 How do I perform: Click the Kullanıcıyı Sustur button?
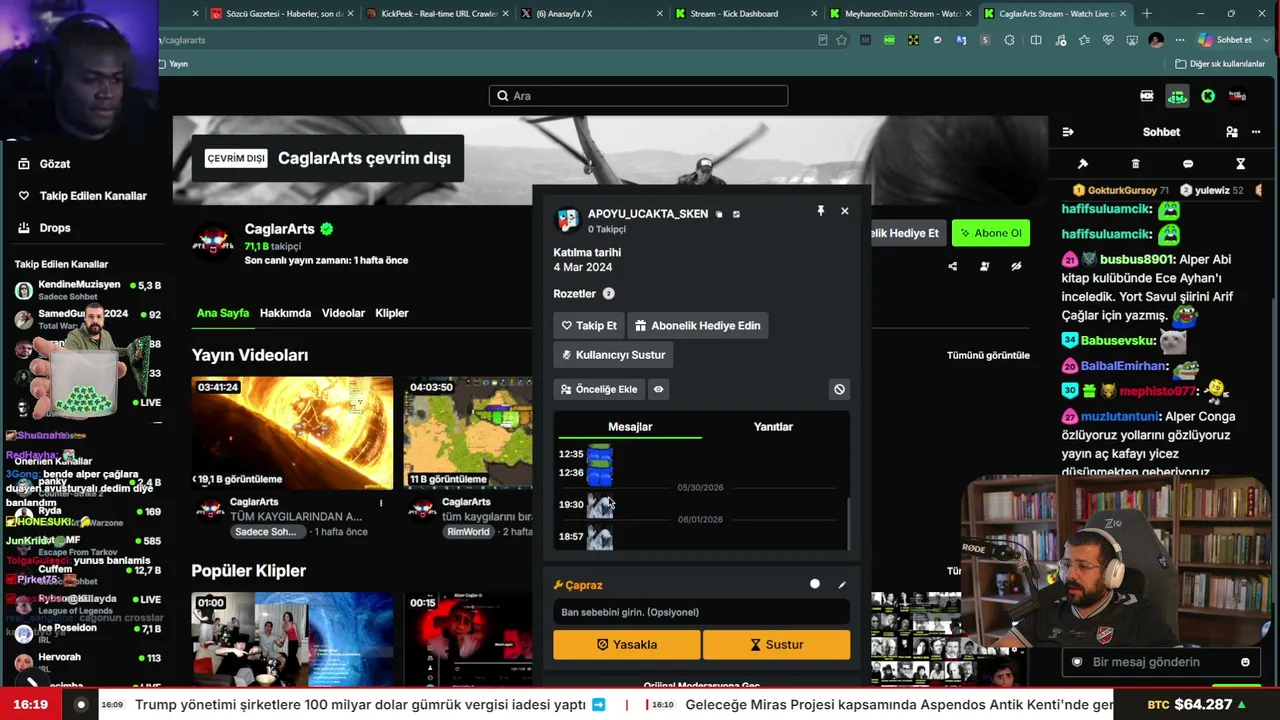pos(613,355)
